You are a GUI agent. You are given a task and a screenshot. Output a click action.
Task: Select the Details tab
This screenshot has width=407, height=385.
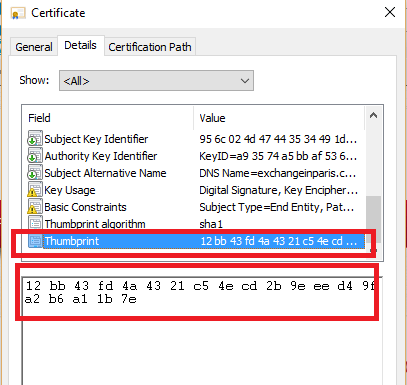tap(80, 45)
